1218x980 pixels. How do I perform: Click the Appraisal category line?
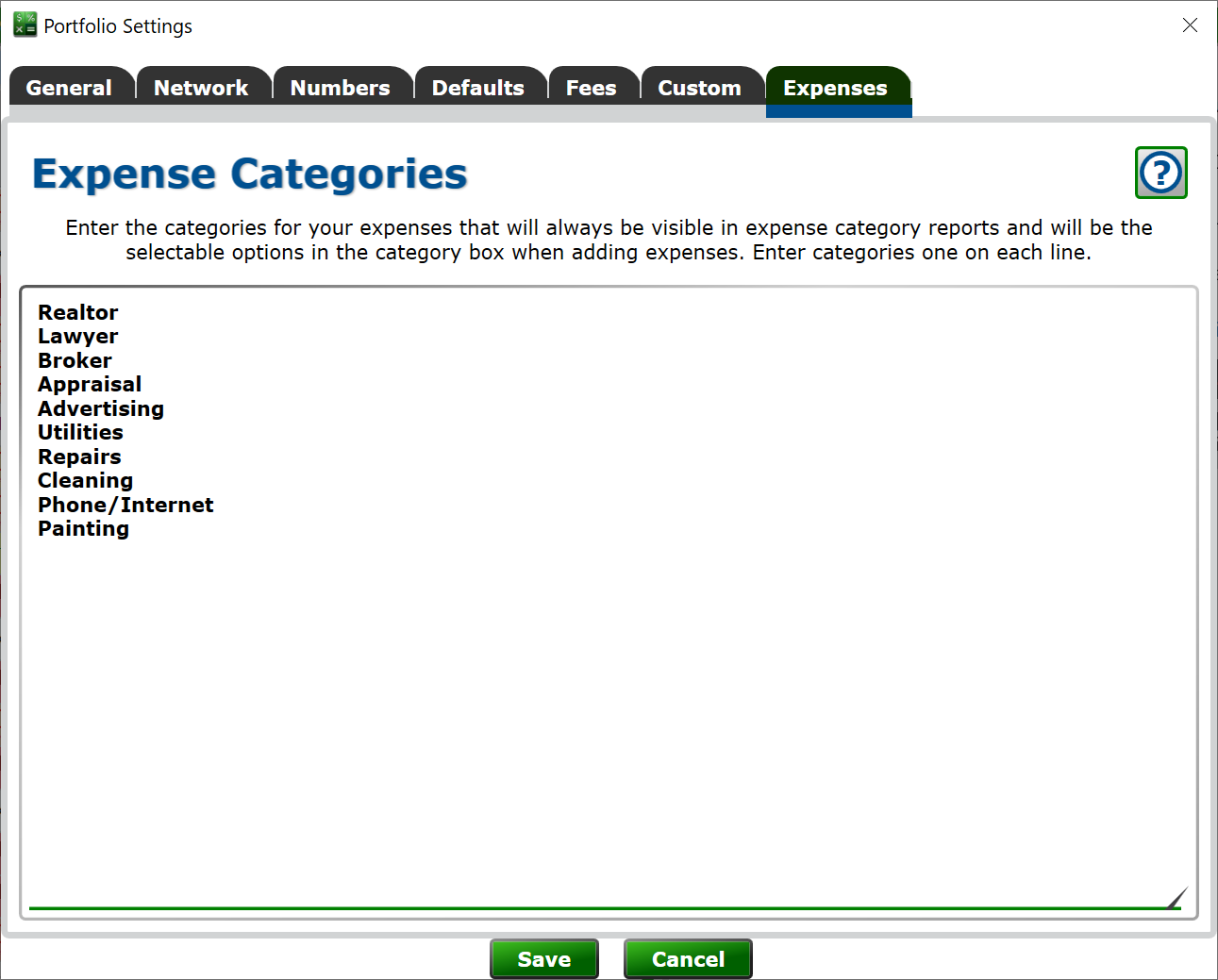90,385
